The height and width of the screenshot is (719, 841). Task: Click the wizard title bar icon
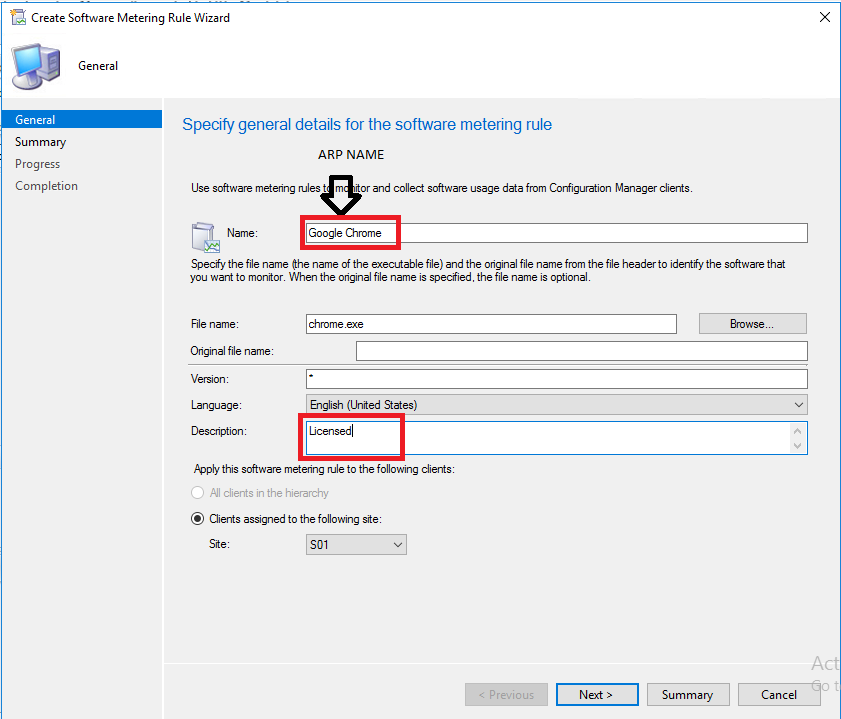18,17
